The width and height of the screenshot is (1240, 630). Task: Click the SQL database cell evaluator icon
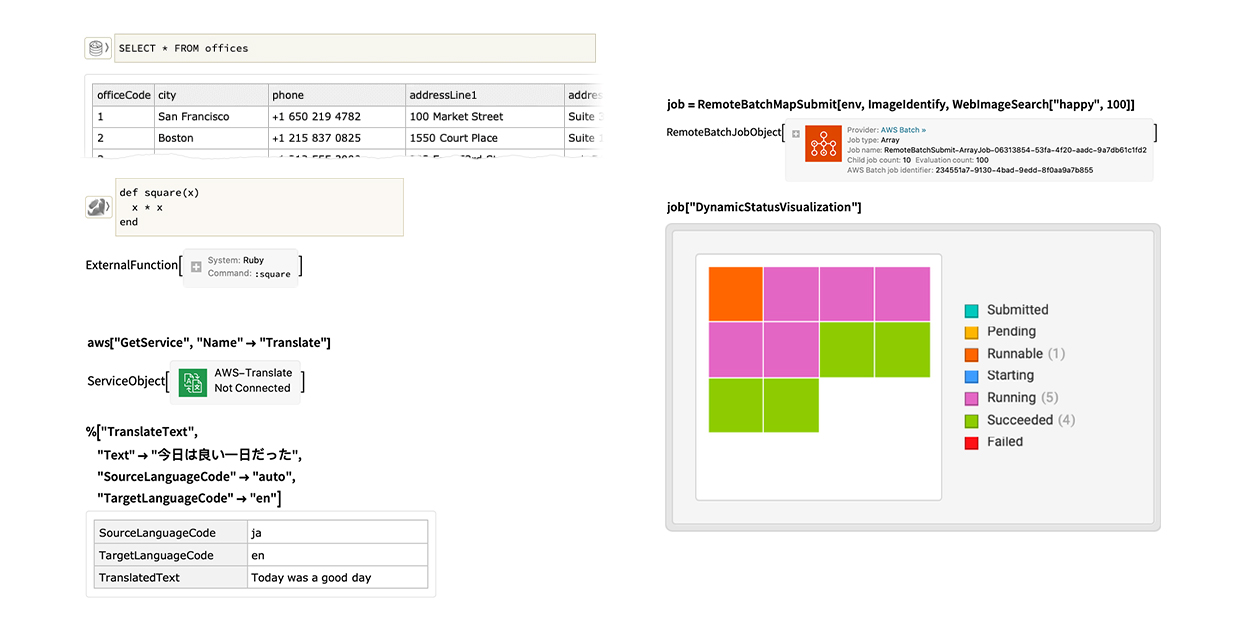[97, 47]
